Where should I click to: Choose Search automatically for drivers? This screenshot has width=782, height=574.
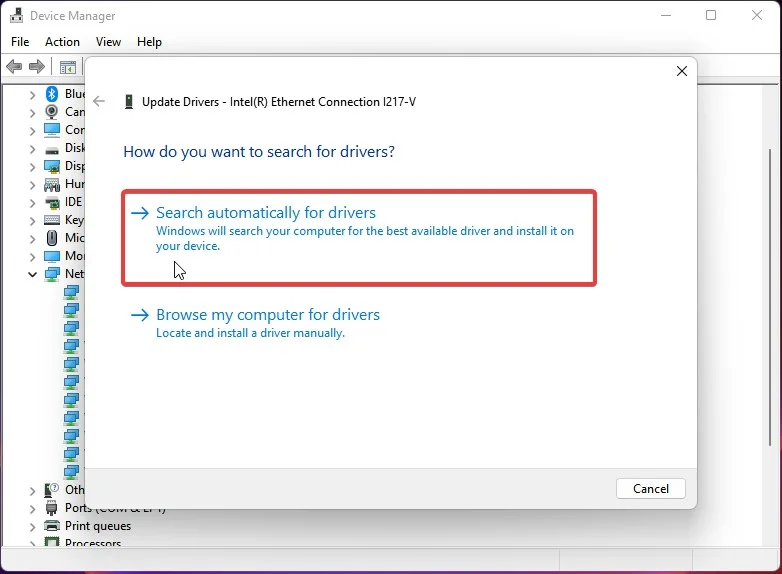coord(359,238)
